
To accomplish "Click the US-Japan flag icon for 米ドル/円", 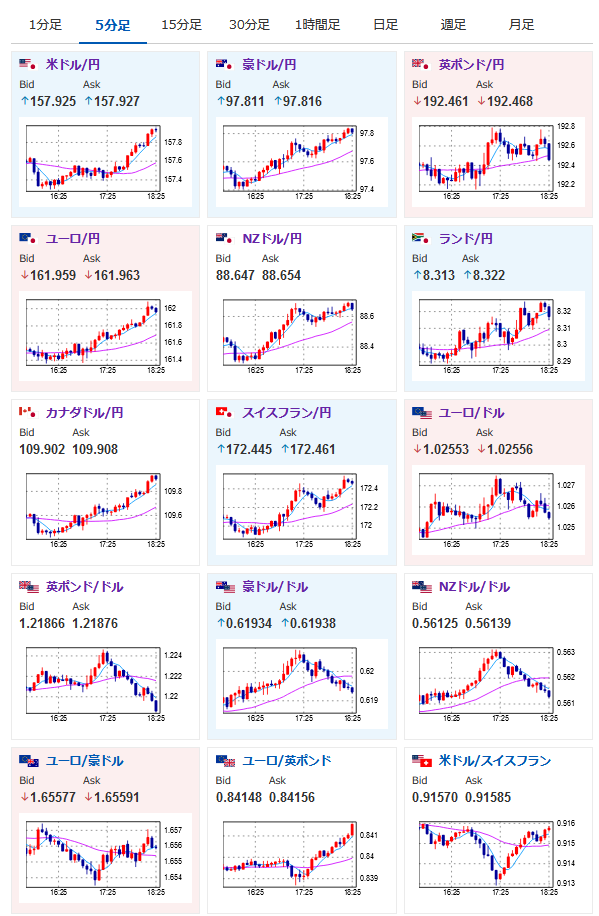I will (27, 64).
